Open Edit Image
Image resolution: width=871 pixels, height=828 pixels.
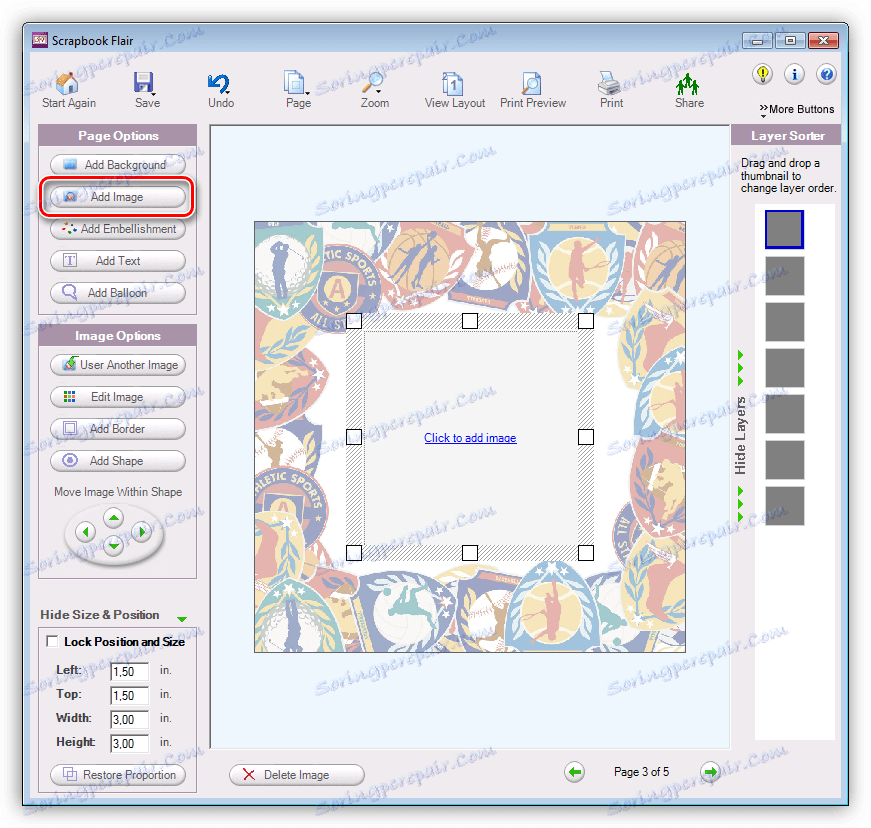[x=118, y=397]
